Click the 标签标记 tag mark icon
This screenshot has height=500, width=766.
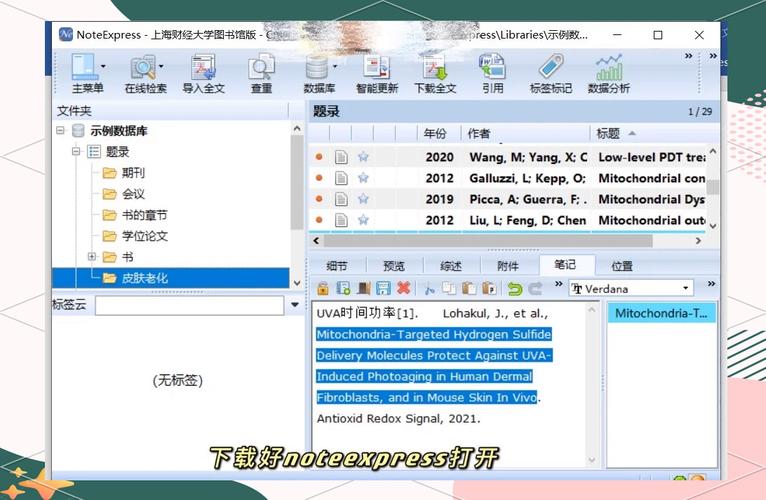551,67
